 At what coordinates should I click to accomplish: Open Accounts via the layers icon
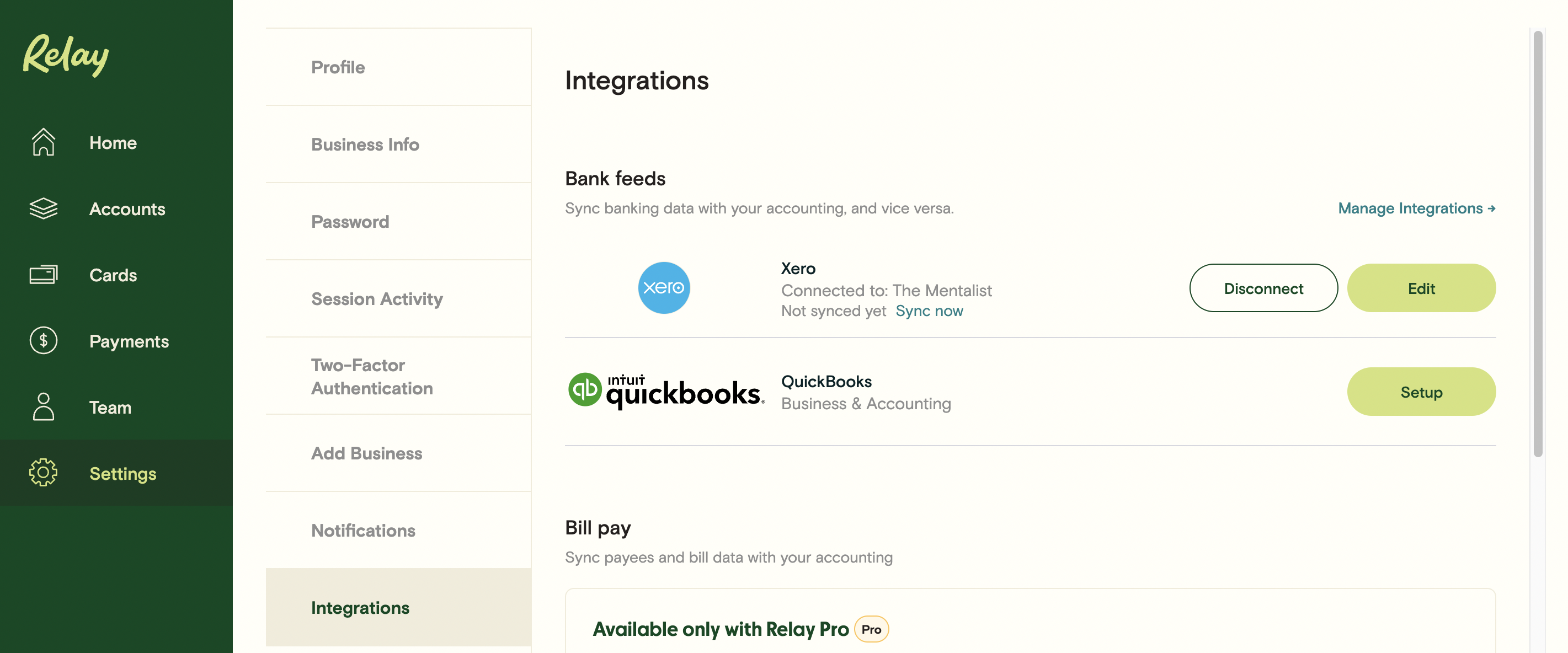[x=43, y=208]
